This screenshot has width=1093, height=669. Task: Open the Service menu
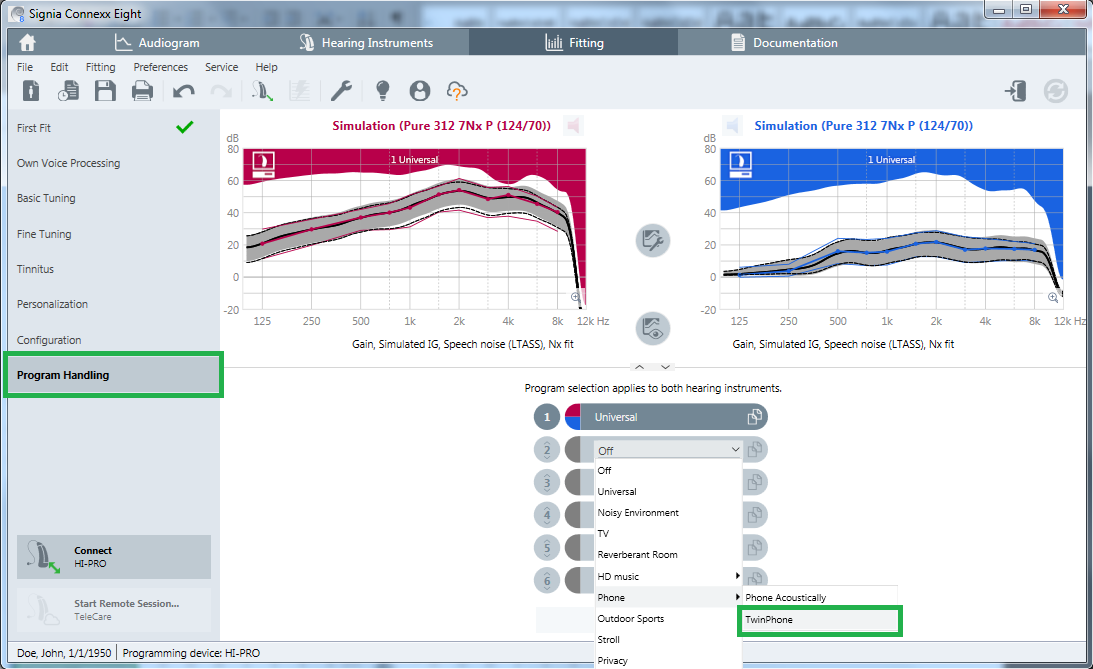pos(222,67)
